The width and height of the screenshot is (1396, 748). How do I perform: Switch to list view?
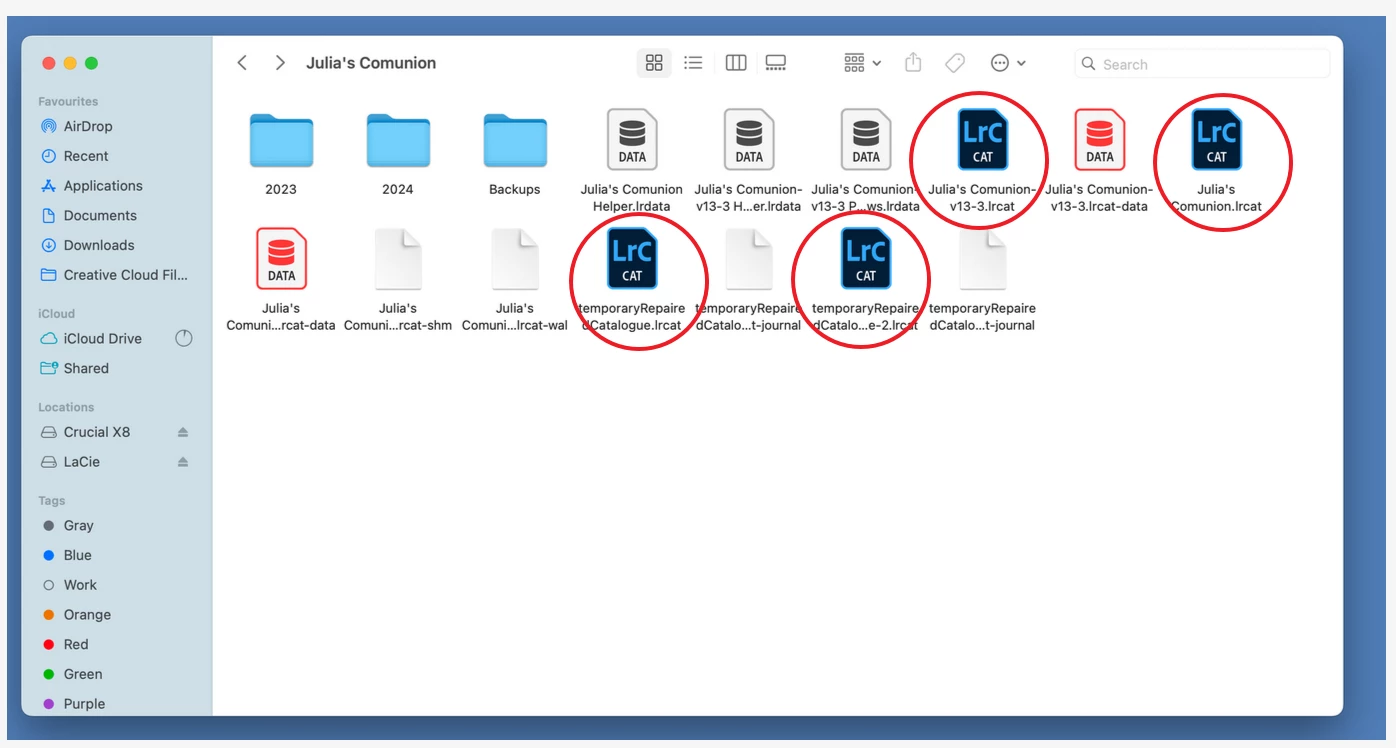point(693,63)
